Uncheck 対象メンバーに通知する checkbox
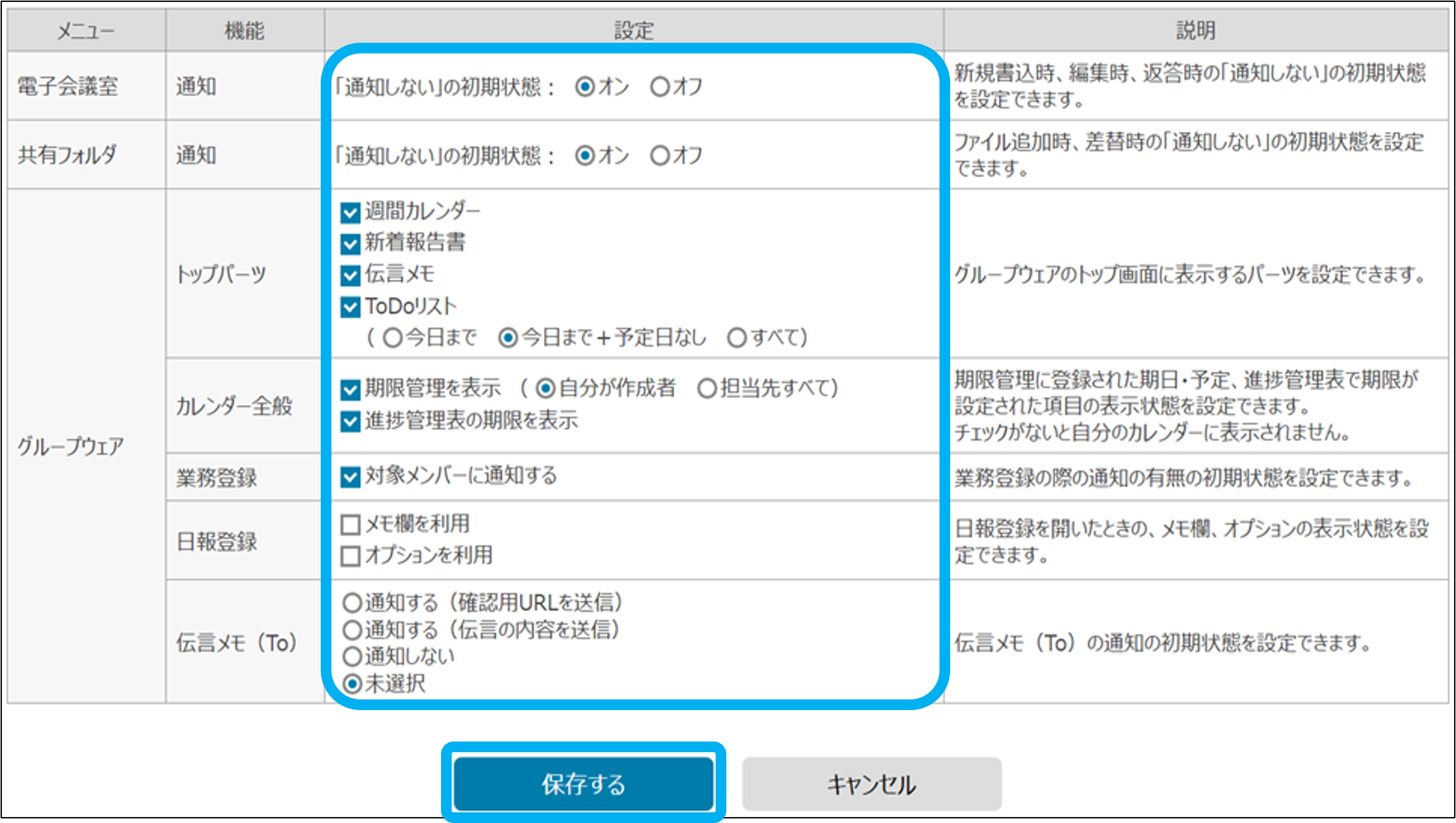Viewport: 1456px width, 823px height. coord(350,477)
